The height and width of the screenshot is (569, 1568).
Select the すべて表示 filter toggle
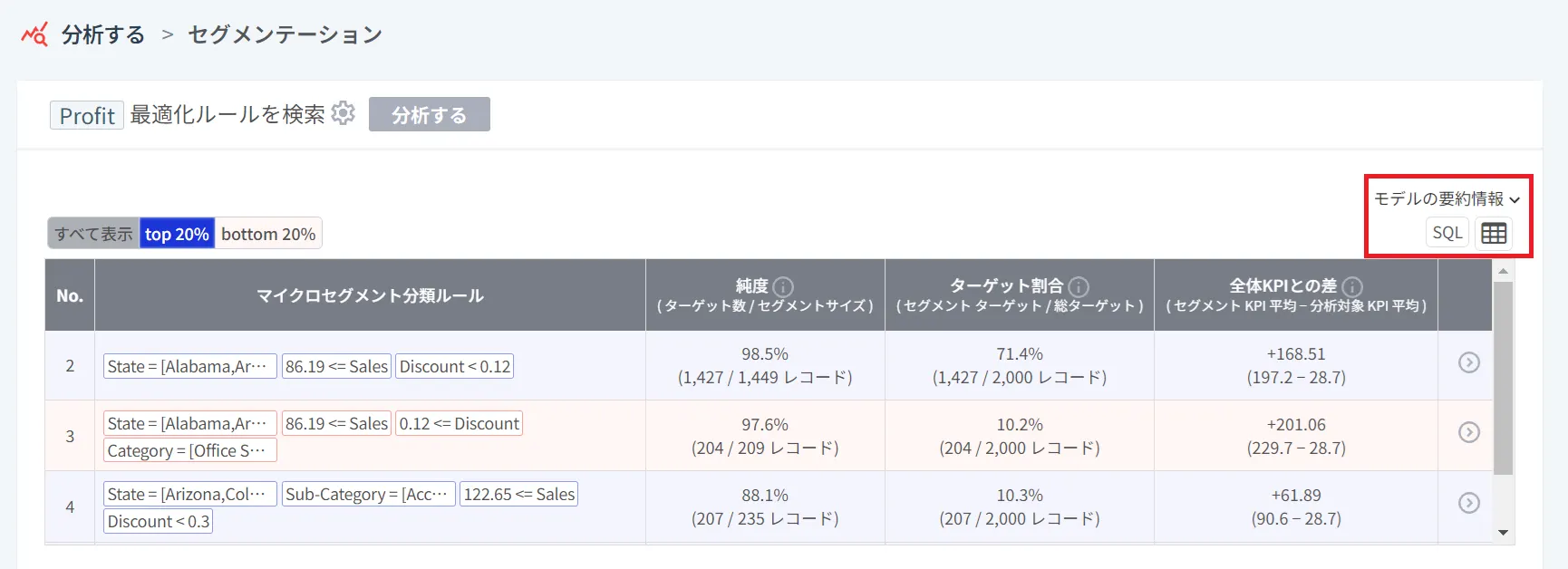[x=93, y=234]
